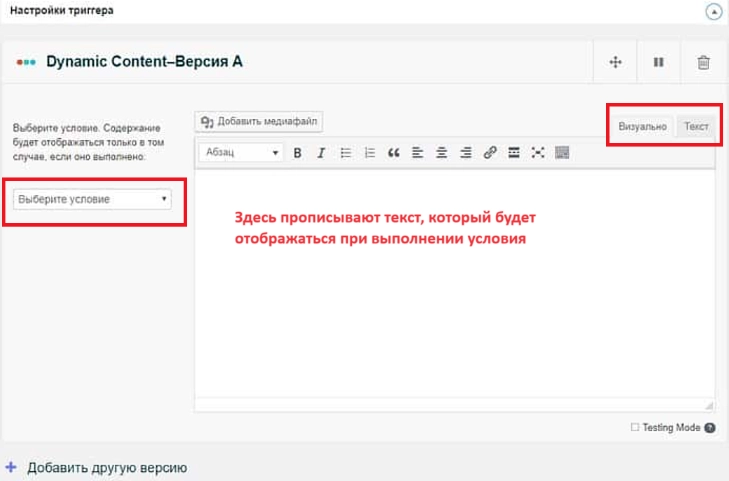729x481 pixels.
Task: Switch to the Текст editor tab
Action: 696,126
